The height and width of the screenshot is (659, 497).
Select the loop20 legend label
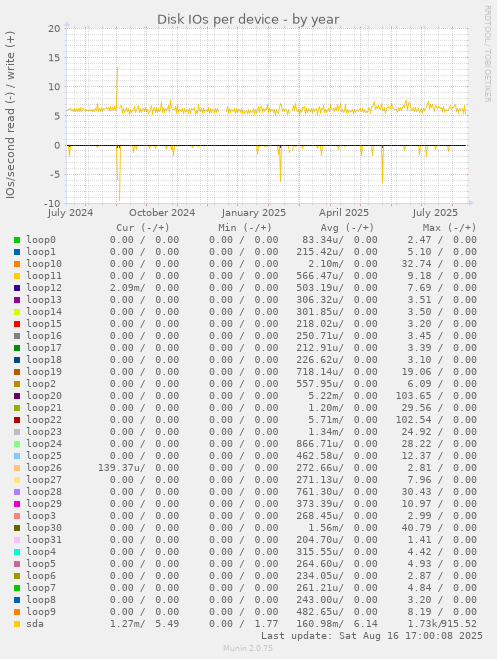[44, 396]
